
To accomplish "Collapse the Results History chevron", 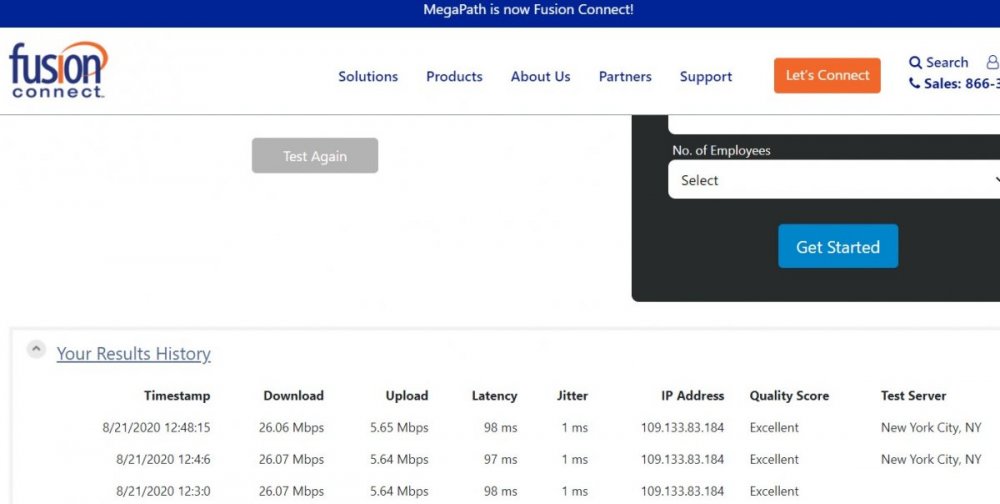I will [36, 350].
